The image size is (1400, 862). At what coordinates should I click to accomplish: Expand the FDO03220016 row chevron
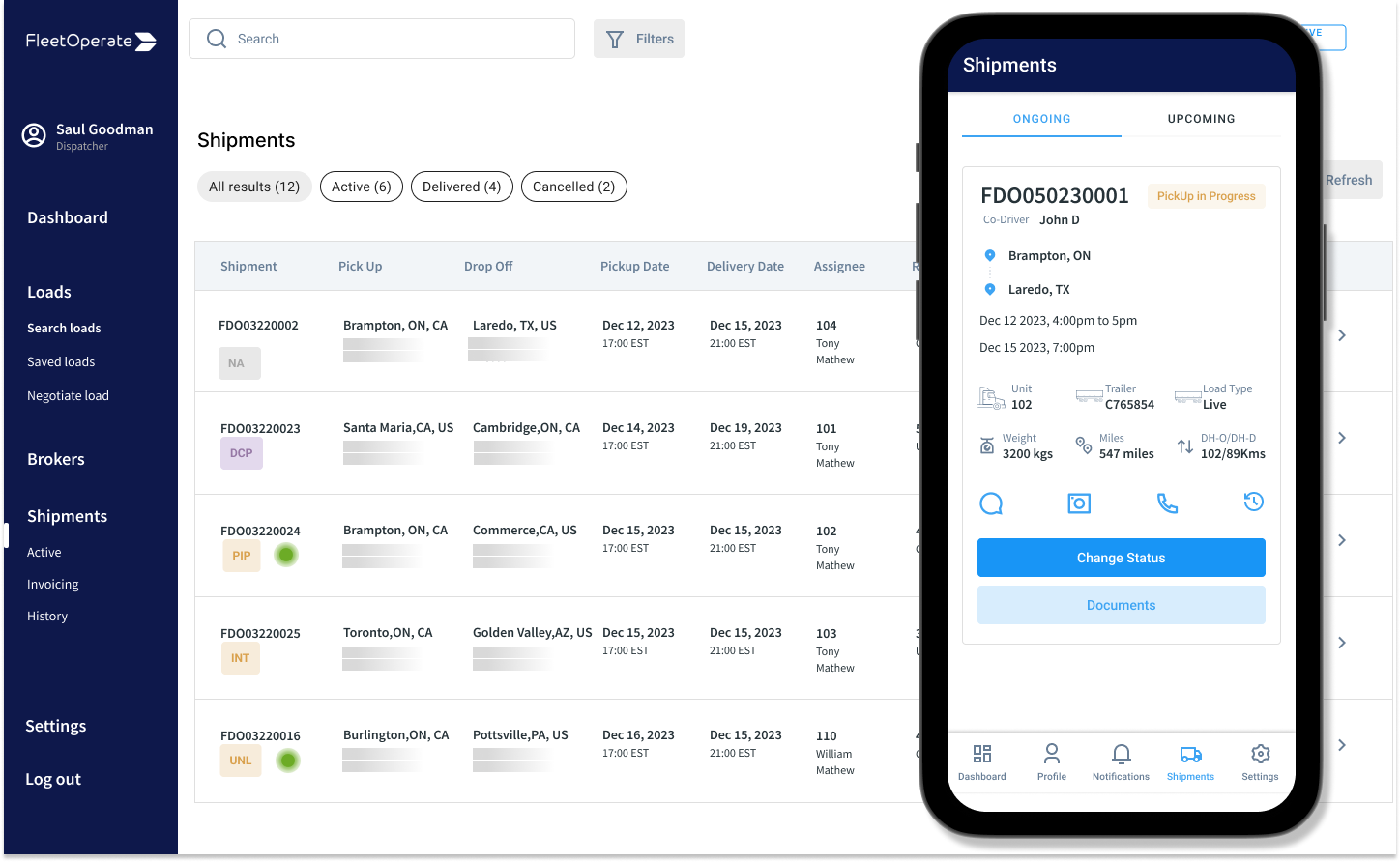click(x=1342, y=745)
